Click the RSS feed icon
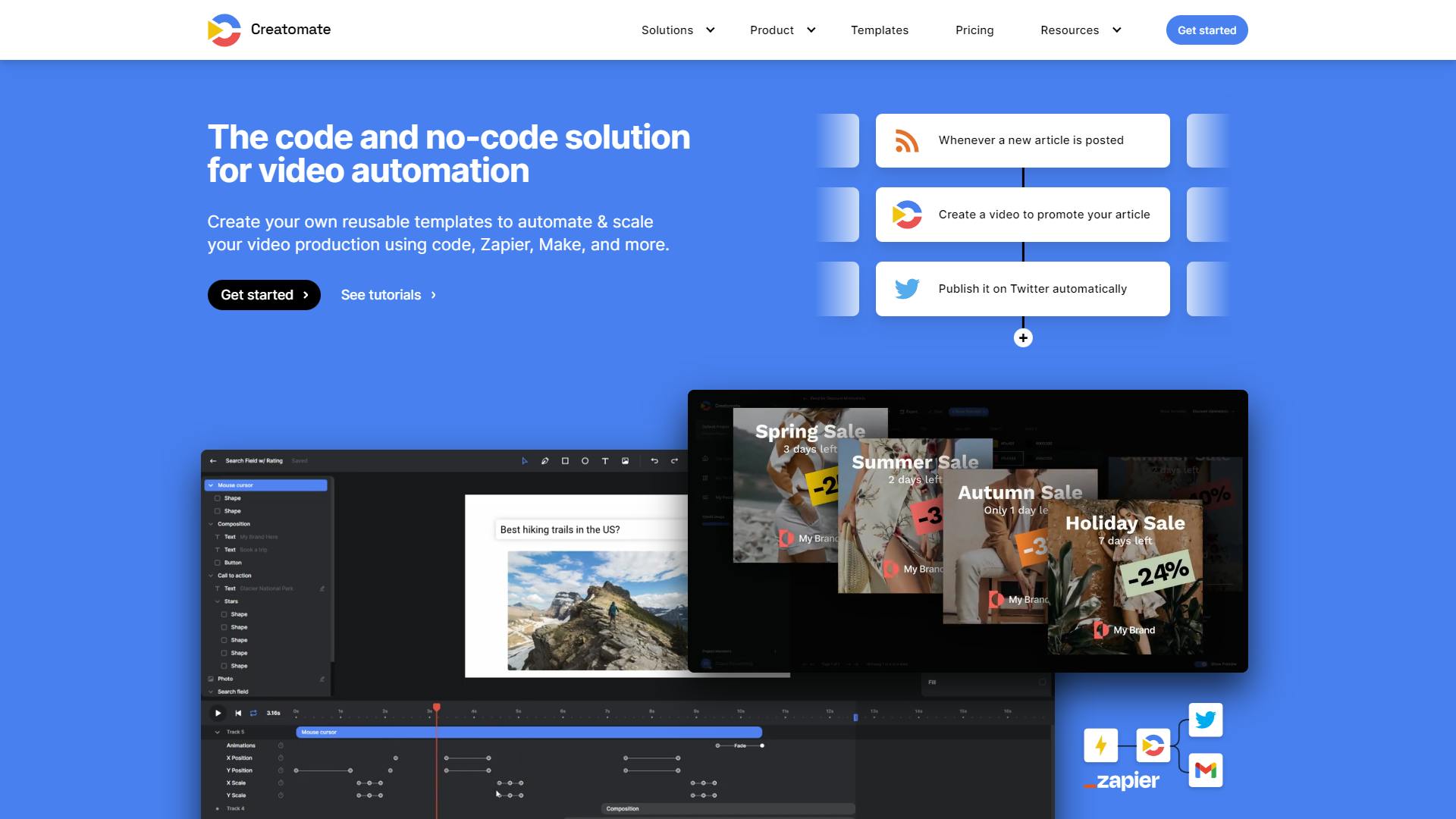 tap(906, 141)
